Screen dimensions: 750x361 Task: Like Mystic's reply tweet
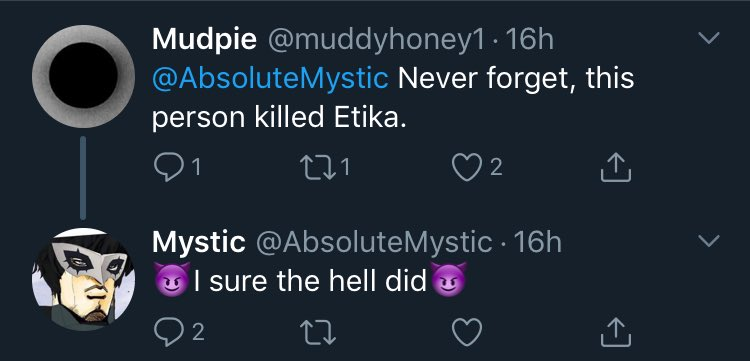click(x=466, y=333)
